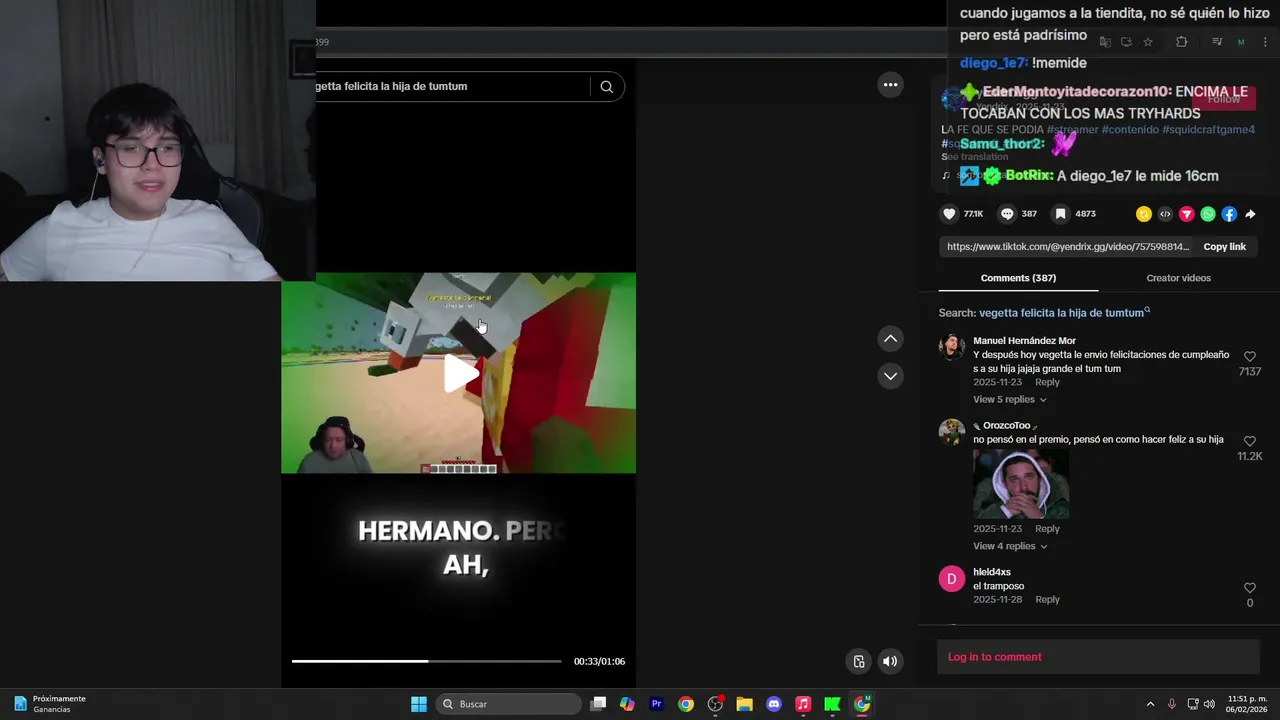Viewport: 1280px width, 720px height.
Task: Open the crying man GIF in OrozcoToo's comment
Action: coord(1021,484)
